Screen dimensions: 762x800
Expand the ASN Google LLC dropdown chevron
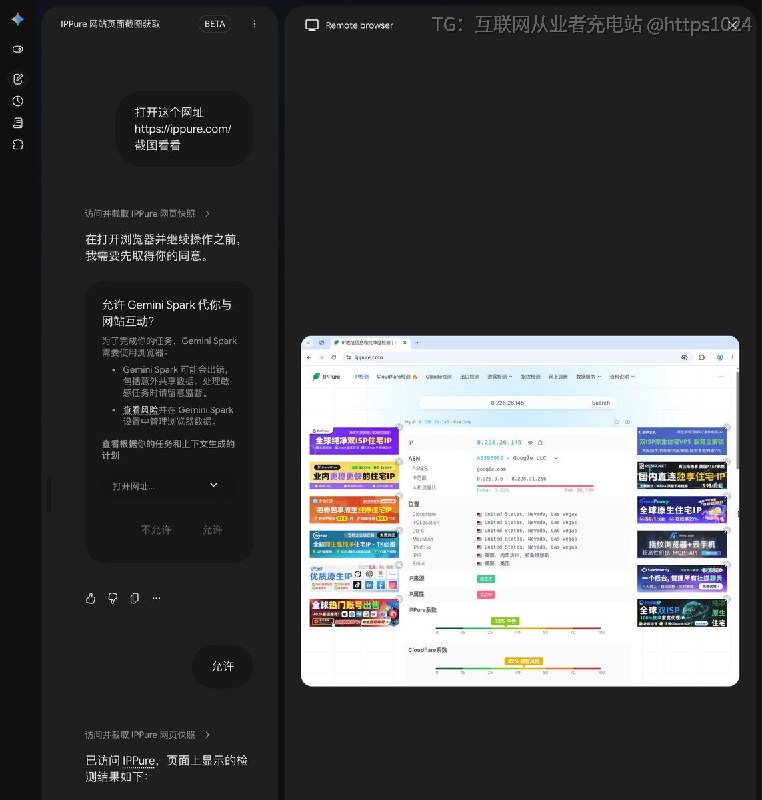(x=556, y=458)
